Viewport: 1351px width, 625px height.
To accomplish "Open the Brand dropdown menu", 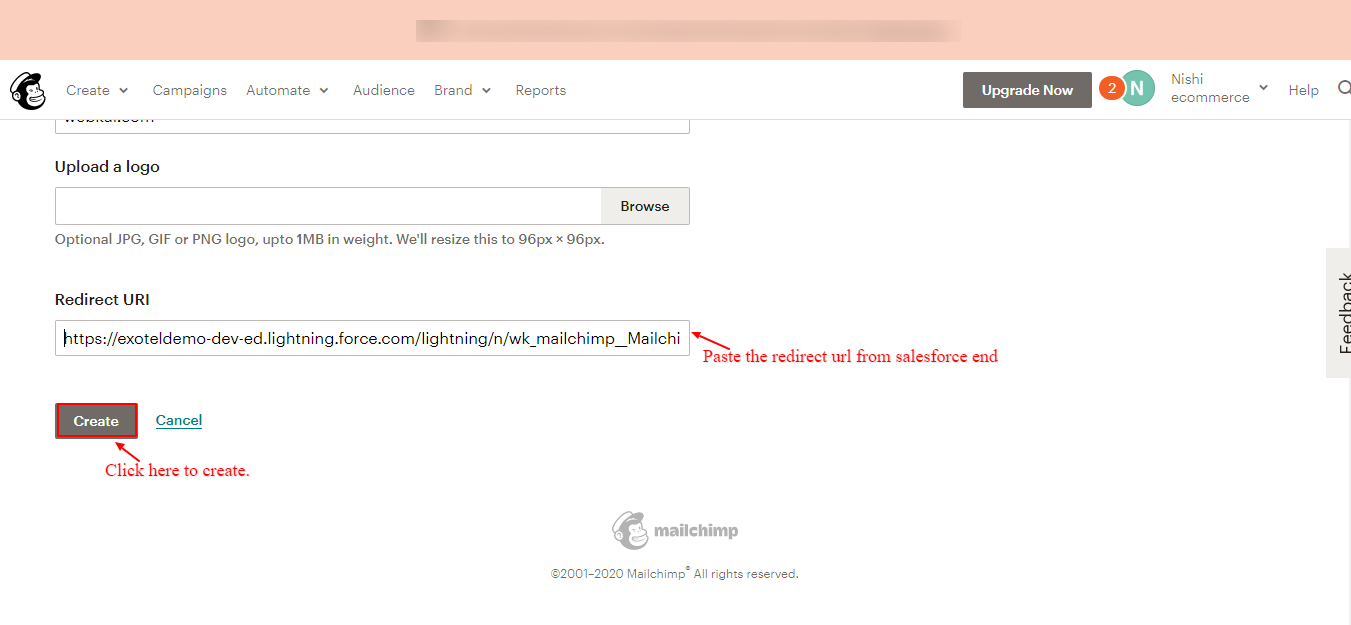I will coord(462,90).
